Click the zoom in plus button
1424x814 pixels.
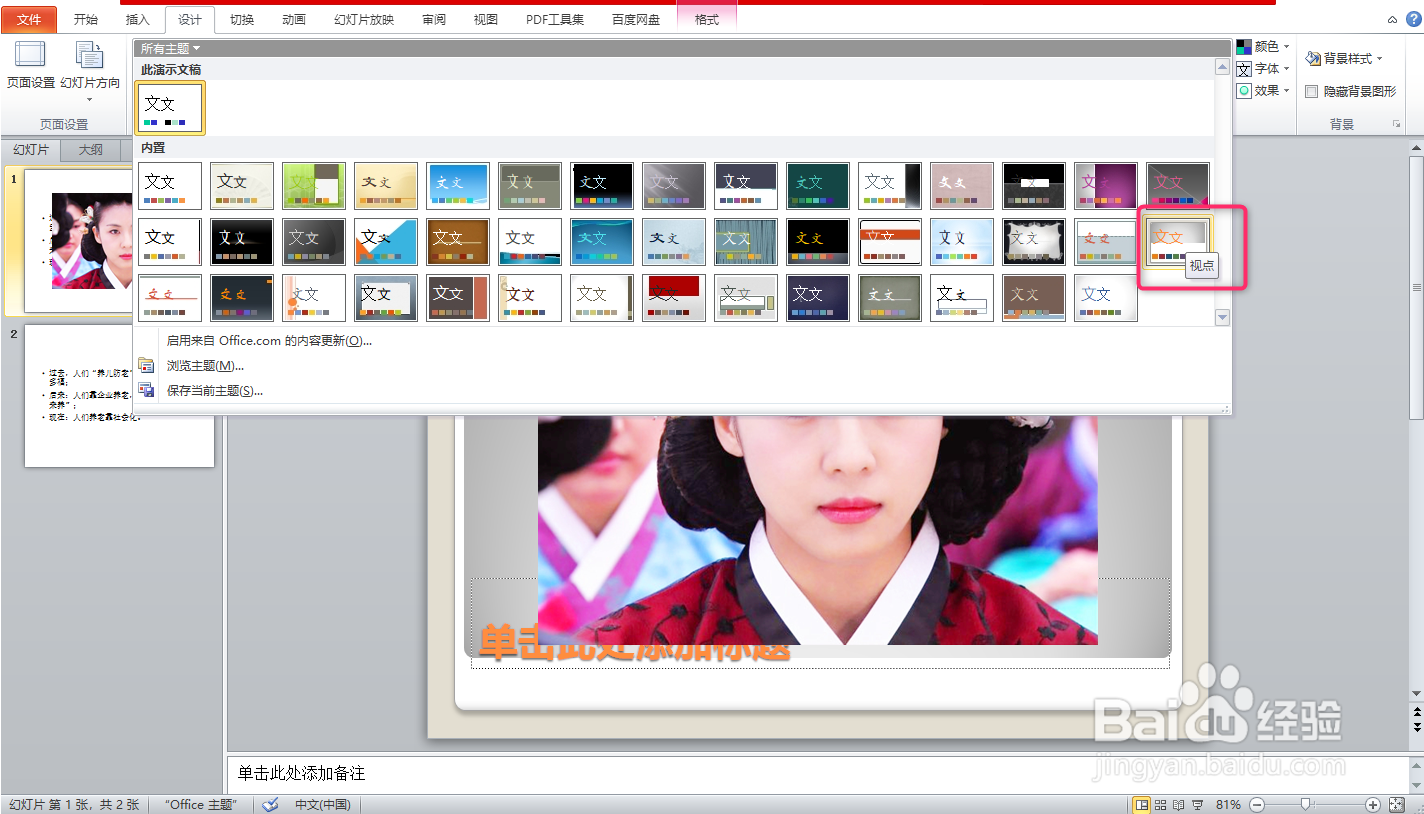[x=1372, y=805]
